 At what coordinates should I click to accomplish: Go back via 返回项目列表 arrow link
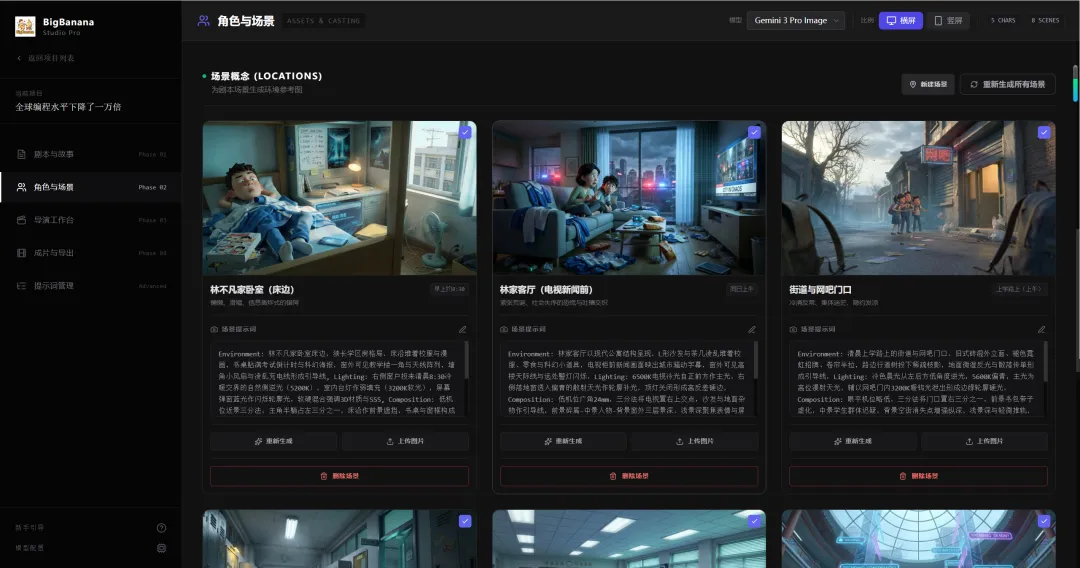[x=45, y=59]
